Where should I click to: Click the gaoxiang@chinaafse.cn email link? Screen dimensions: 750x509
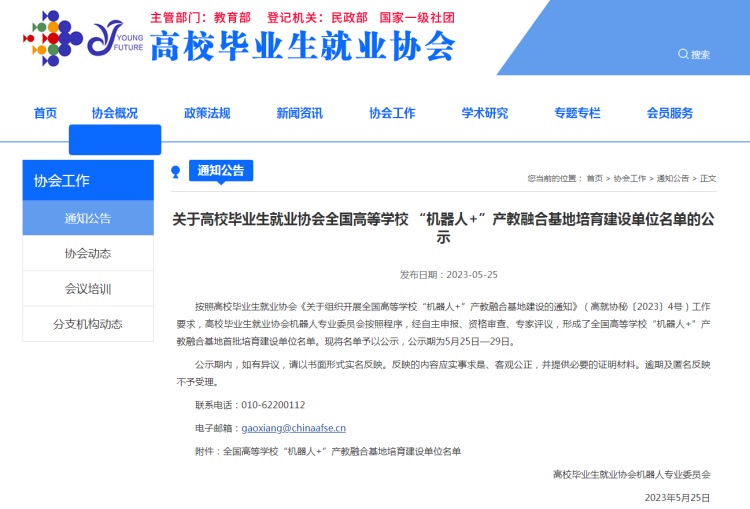[293, 428]
